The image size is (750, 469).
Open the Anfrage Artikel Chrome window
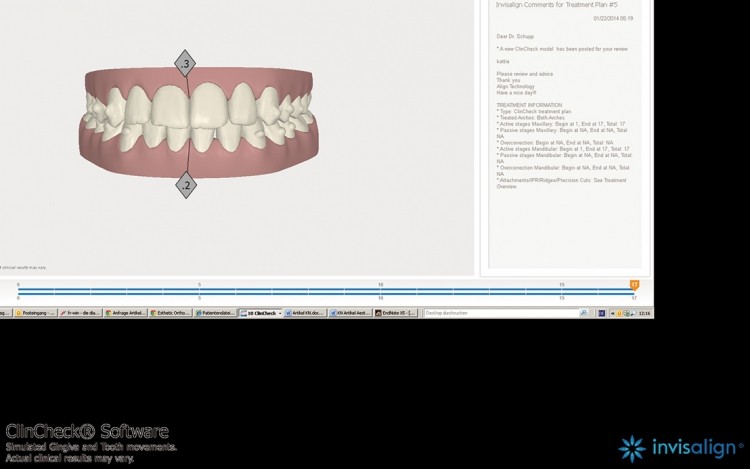[x=125, y=313]
